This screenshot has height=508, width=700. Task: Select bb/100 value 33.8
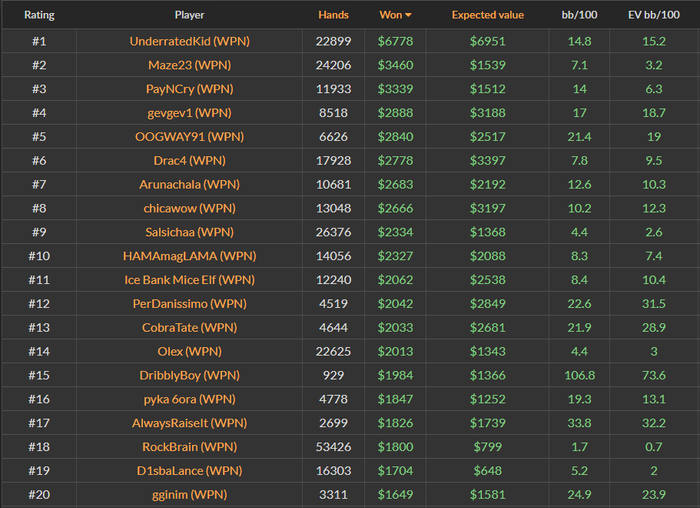tap(579, 423)
